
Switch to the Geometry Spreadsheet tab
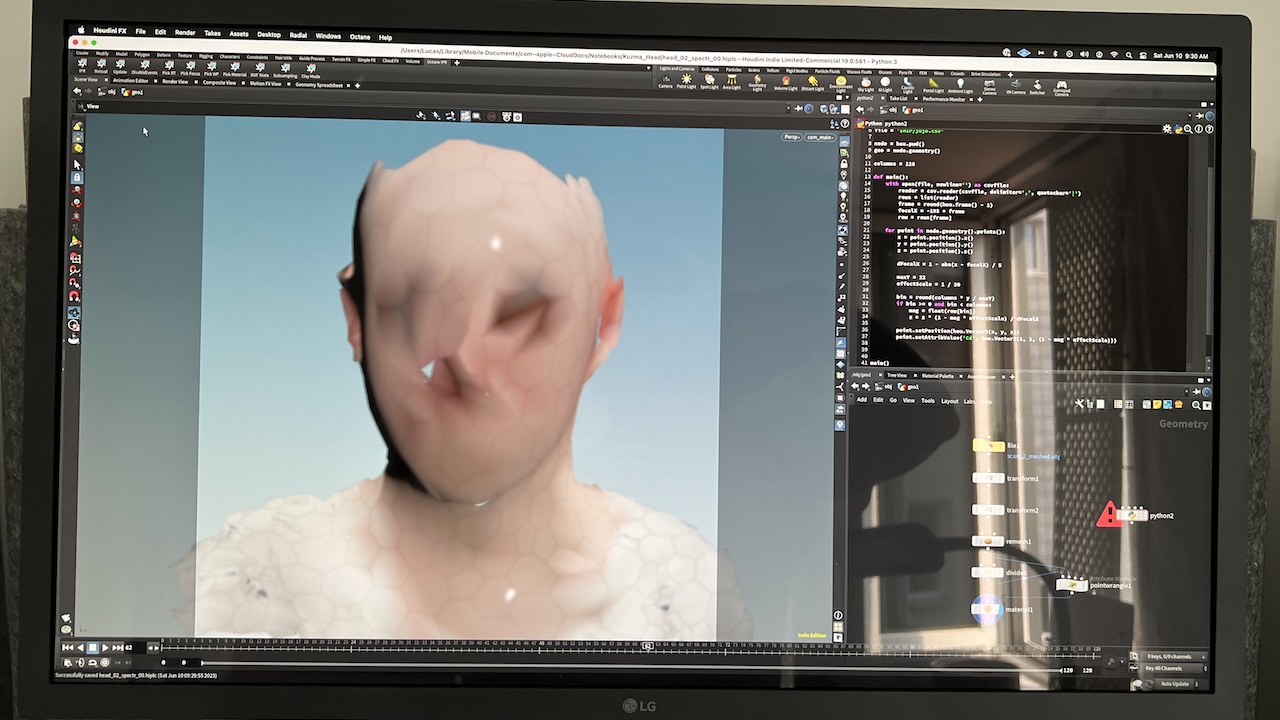click(319, 85)
